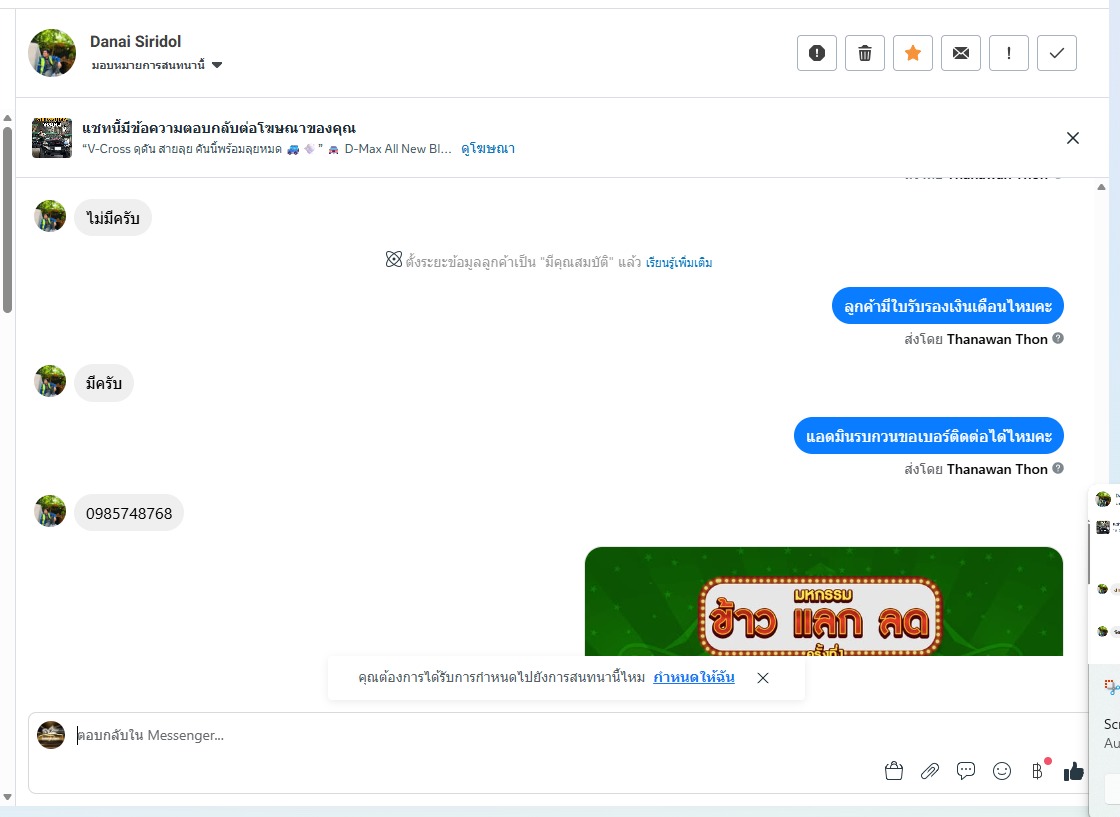Image resolution: width=1120 pixels, height=817 pixels.
Task: Toggle the orange star follow-up flag
Action: click(x=913, y=53)
